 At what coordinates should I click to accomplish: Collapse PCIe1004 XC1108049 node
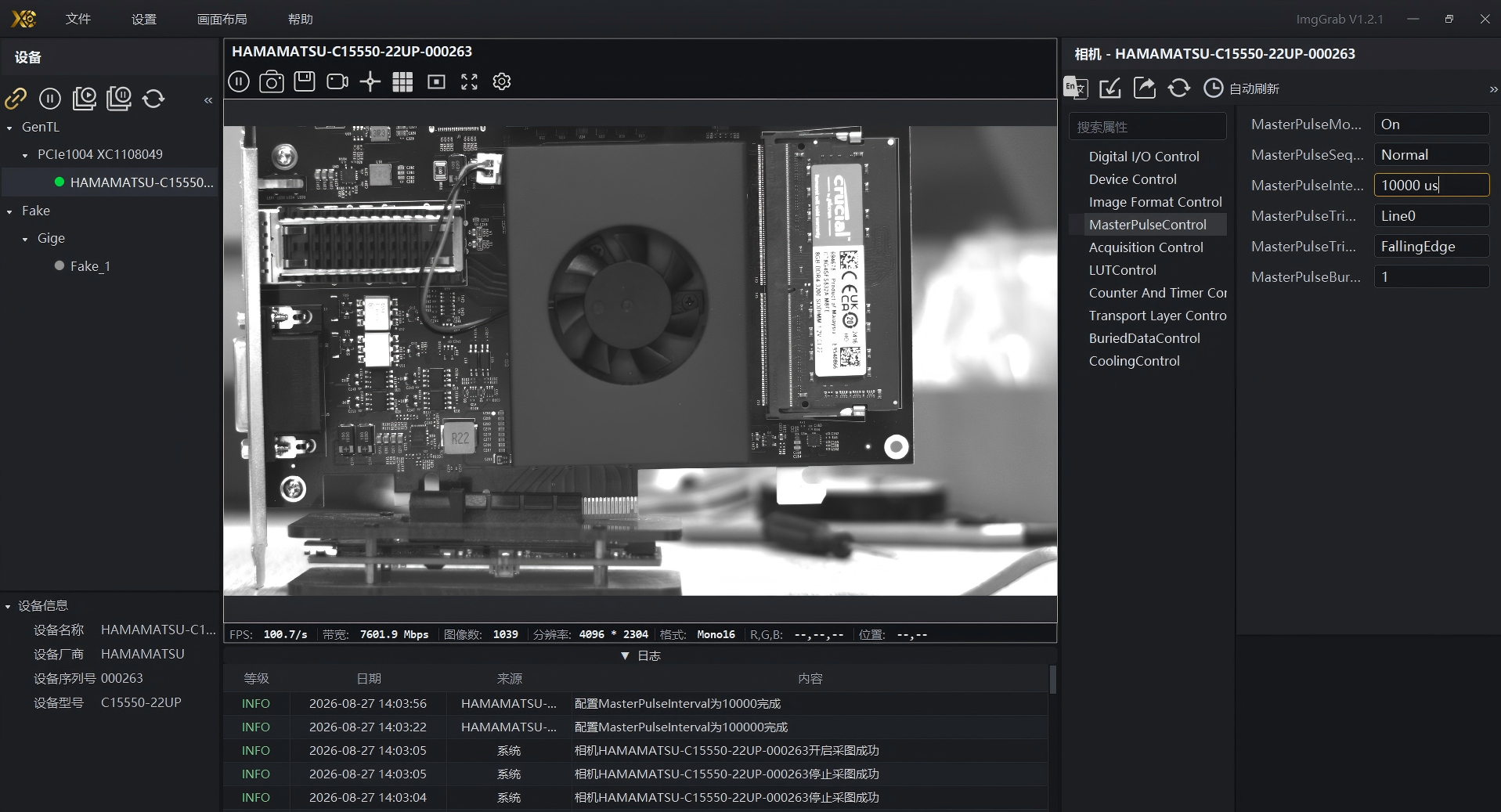25,155
